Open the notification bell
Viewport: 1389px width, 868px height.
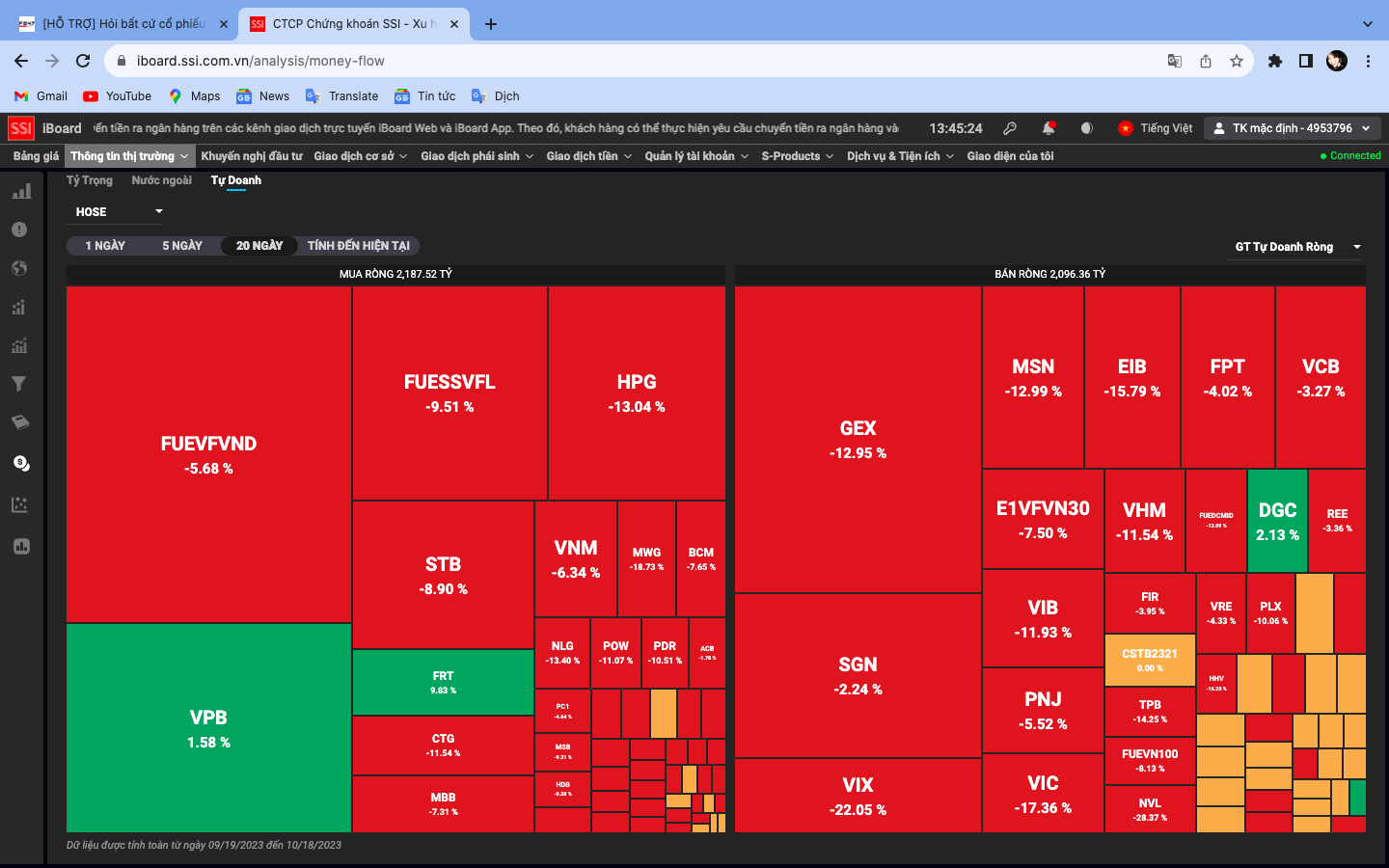[x=1049, y=128]
